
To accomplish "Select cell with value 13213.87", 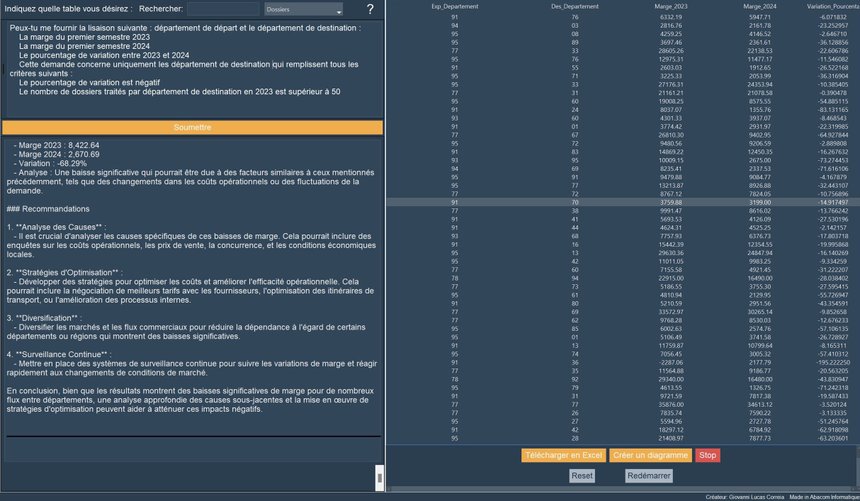I will [x=671, y=185].
